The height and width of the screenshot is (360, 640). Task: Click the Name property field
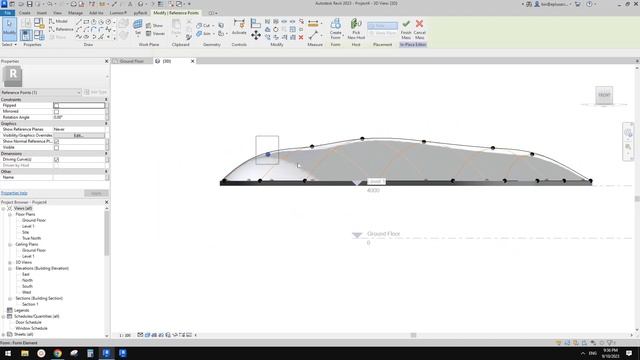(x=79, y=178)
